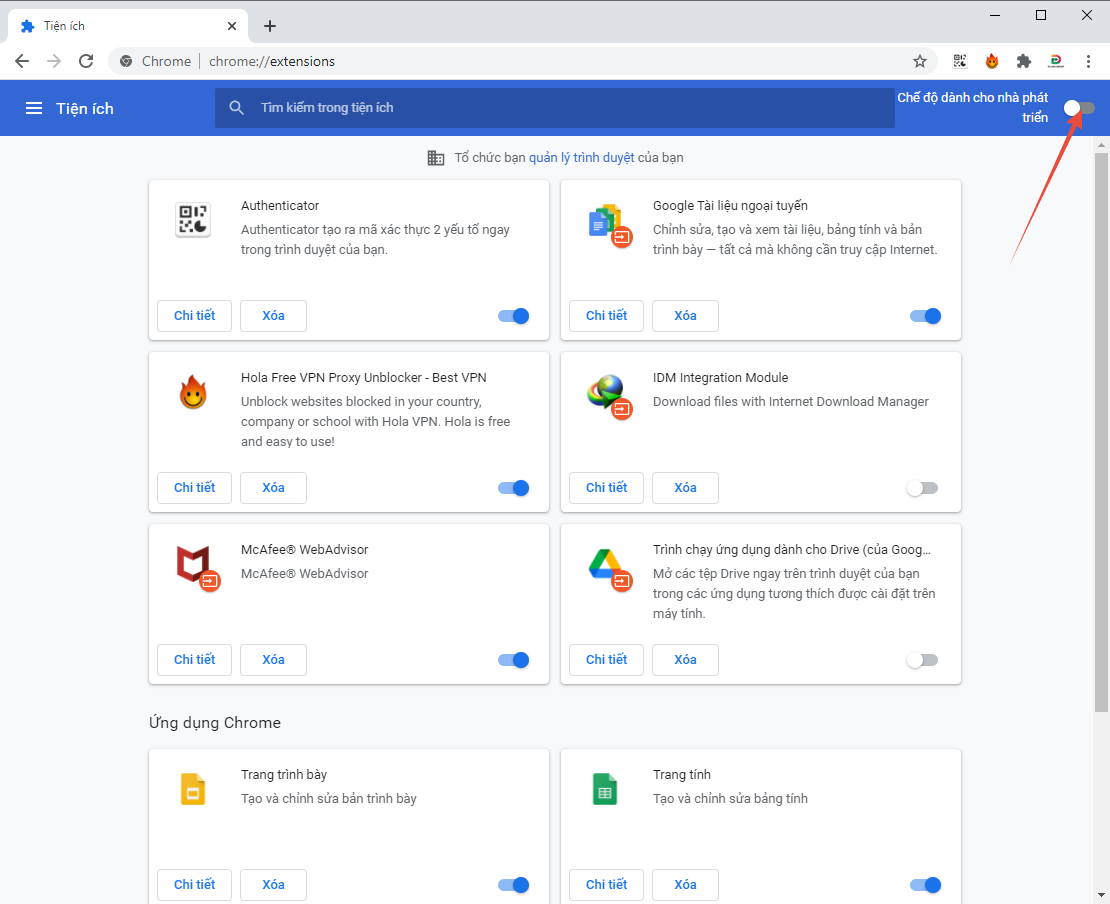The width and height of the screenshot is (1110, 904).
Task: Close the Tiện ích tab
Action: (x=231, y=26)
